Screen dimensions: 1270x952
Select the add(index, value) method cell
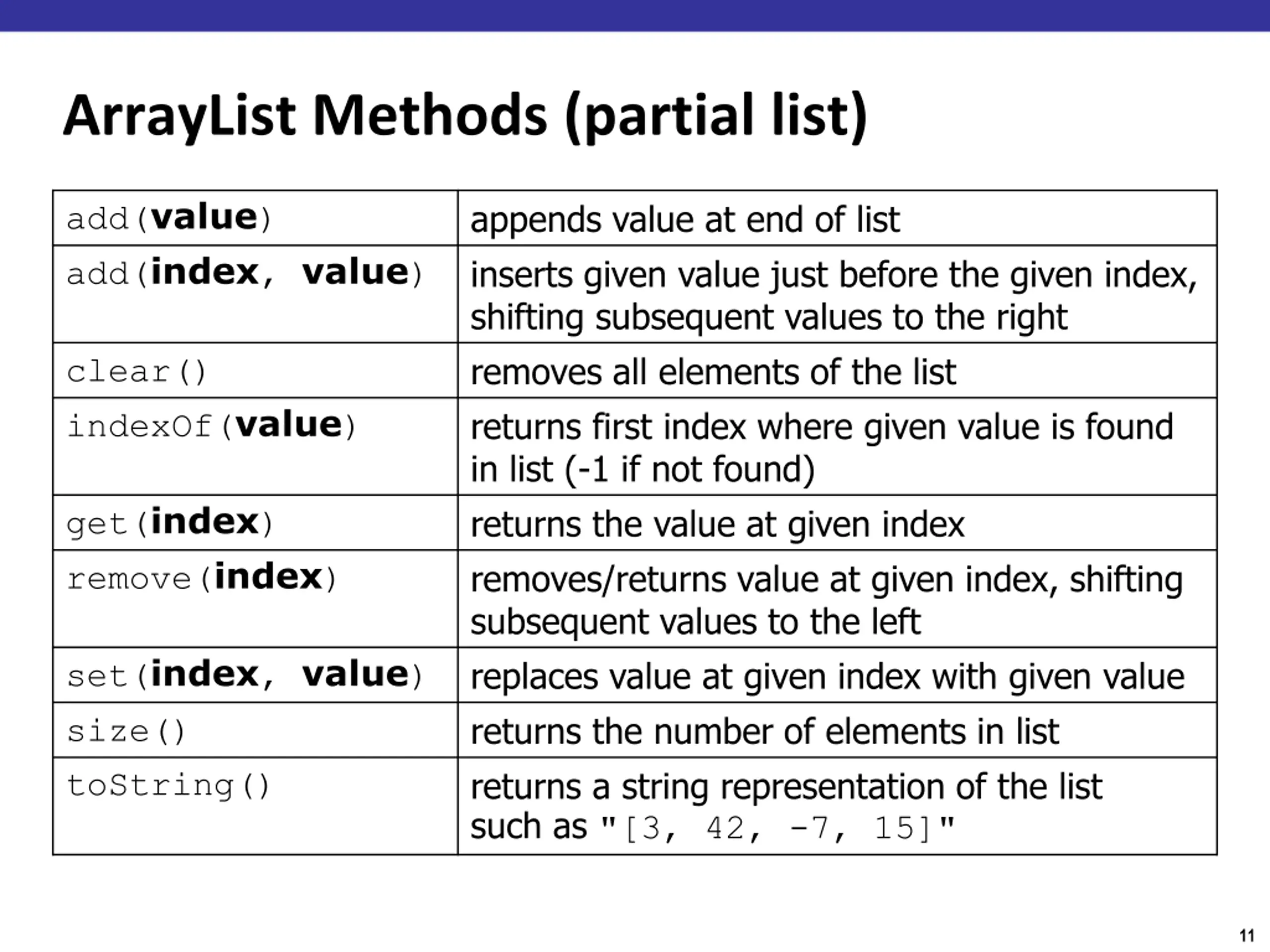245,273
